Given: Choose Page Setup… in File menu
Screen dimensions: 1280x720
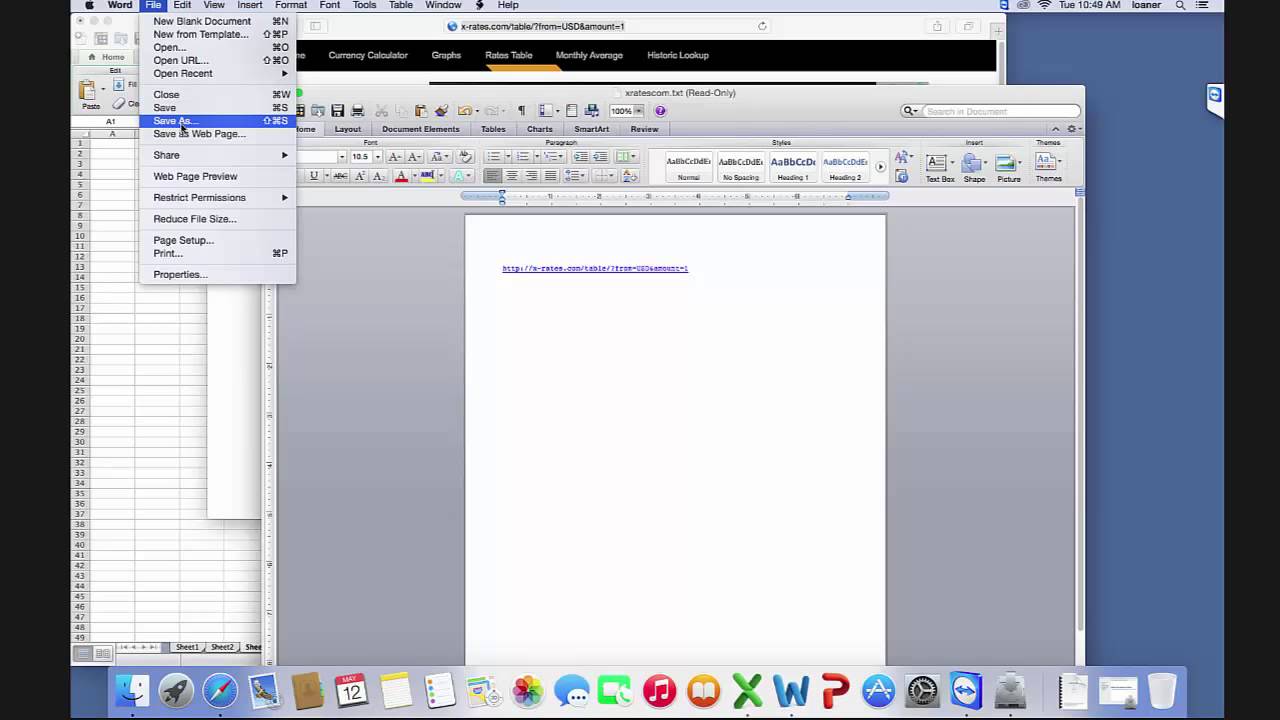Looking at the screenshot, I should [x=217, y=240].
